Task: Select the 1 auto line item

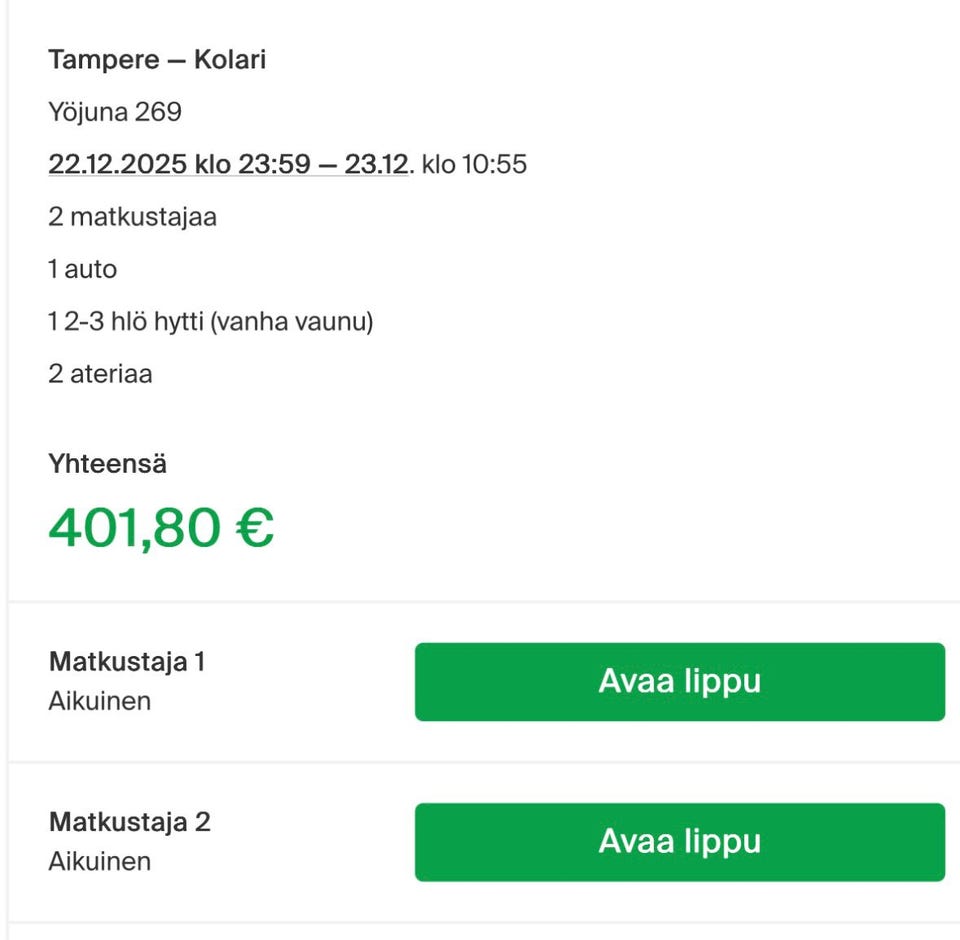Action: pos(82,268)
